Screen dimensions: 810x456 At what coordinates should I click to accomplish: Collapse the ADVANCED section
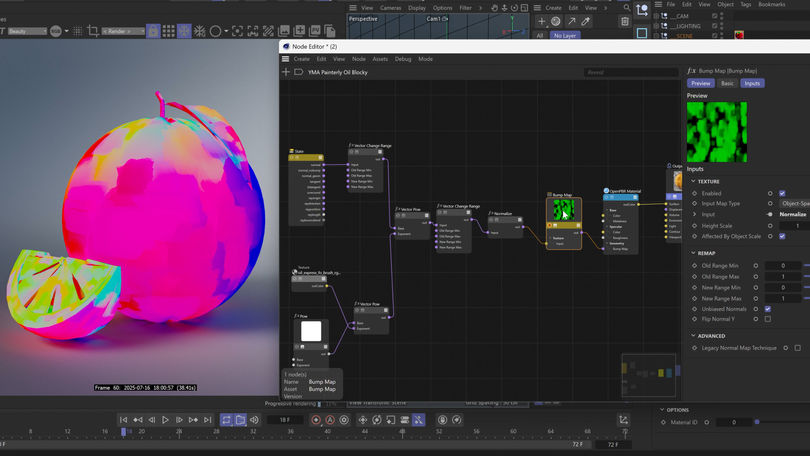coord(694,336)
